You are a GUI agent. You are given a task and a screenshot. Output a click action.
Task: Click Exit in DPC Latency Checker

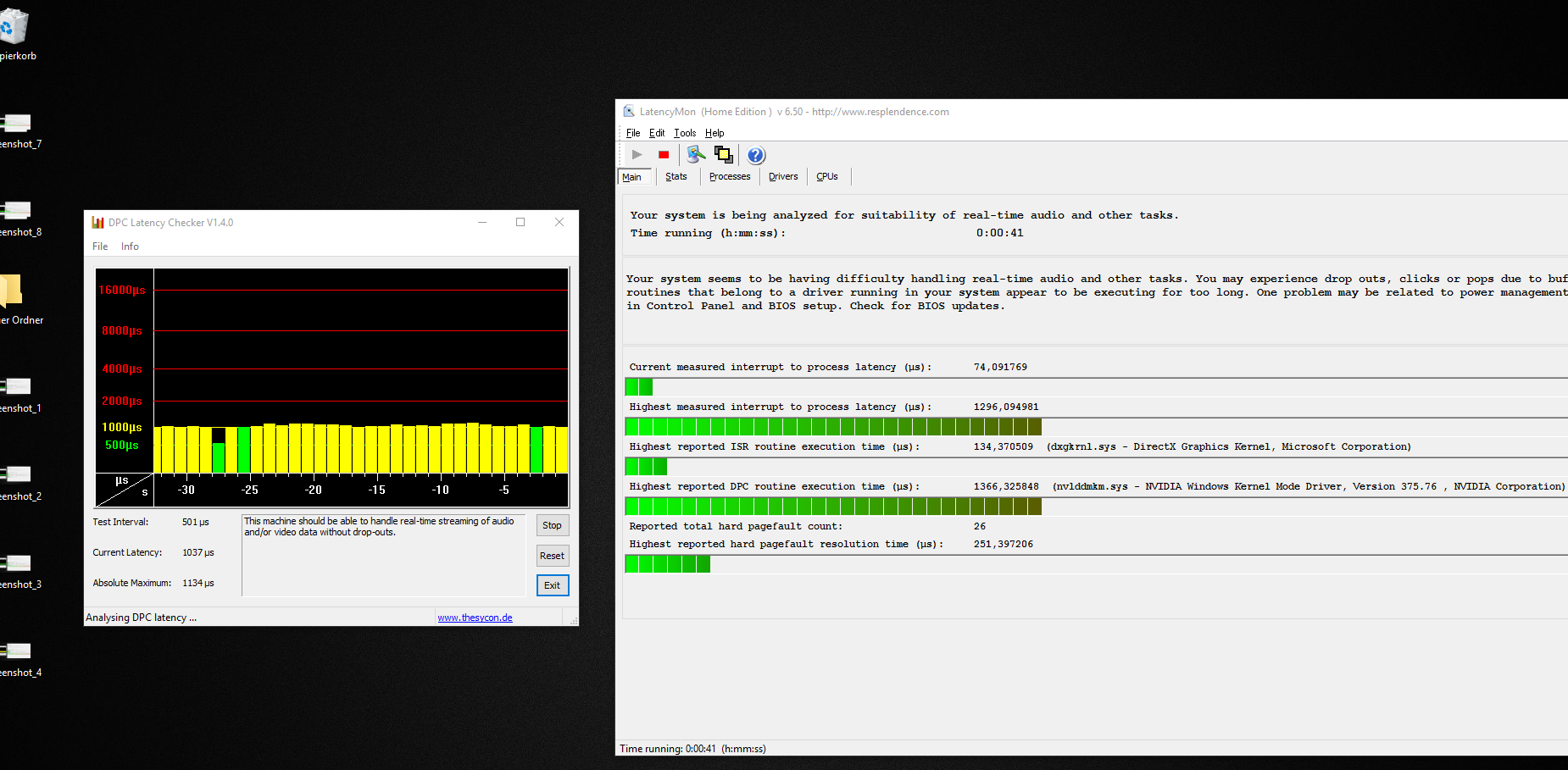pyautogui.click(x=552, y=585)
